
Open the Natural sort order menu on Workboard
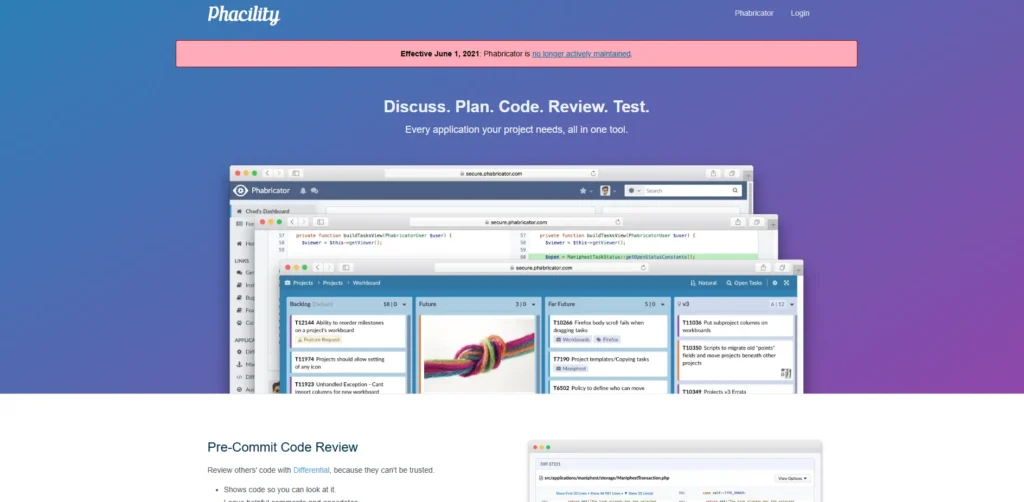click(x=703, y=283)
